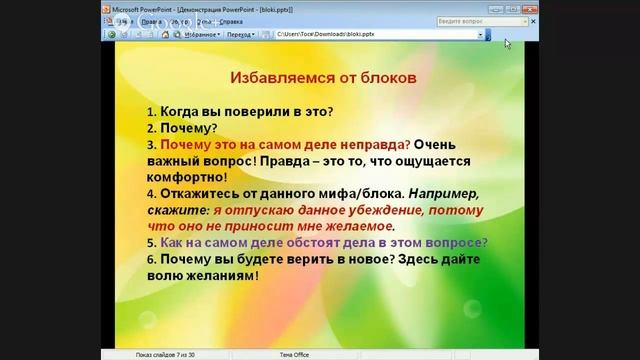Click item 2 text Почему?
This screenshot has height=360, width=640.
[x=189, y=128]
